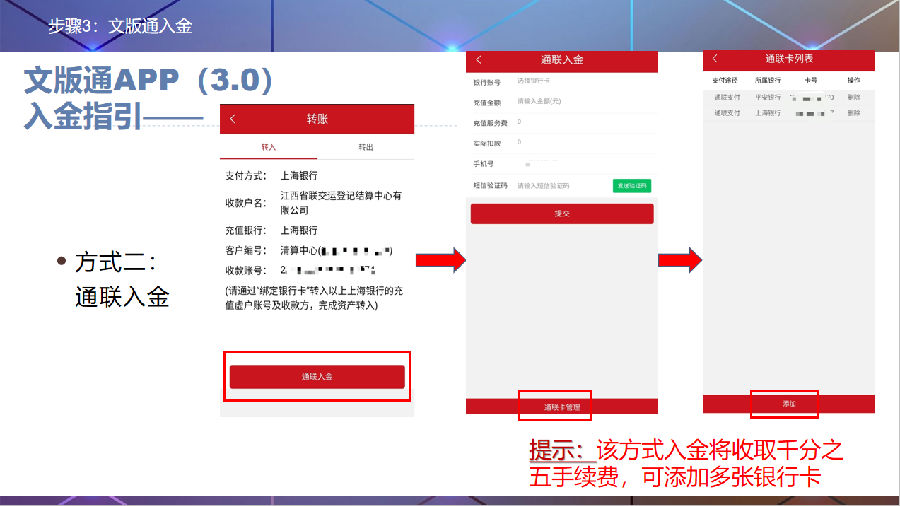Delete the 平安银行 card row
Screen dimensions: 900x506
click(854, 98)
